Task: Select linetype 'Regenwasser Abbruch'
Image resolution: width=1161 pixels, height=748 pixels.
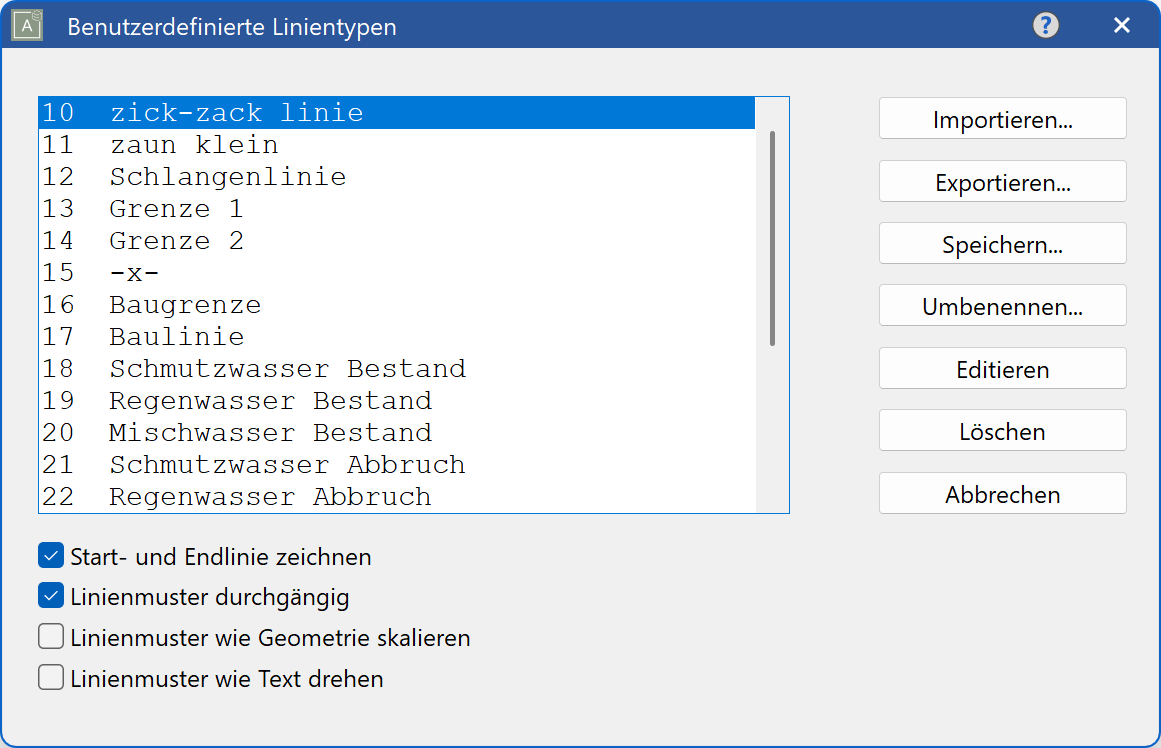Action: 270,496
